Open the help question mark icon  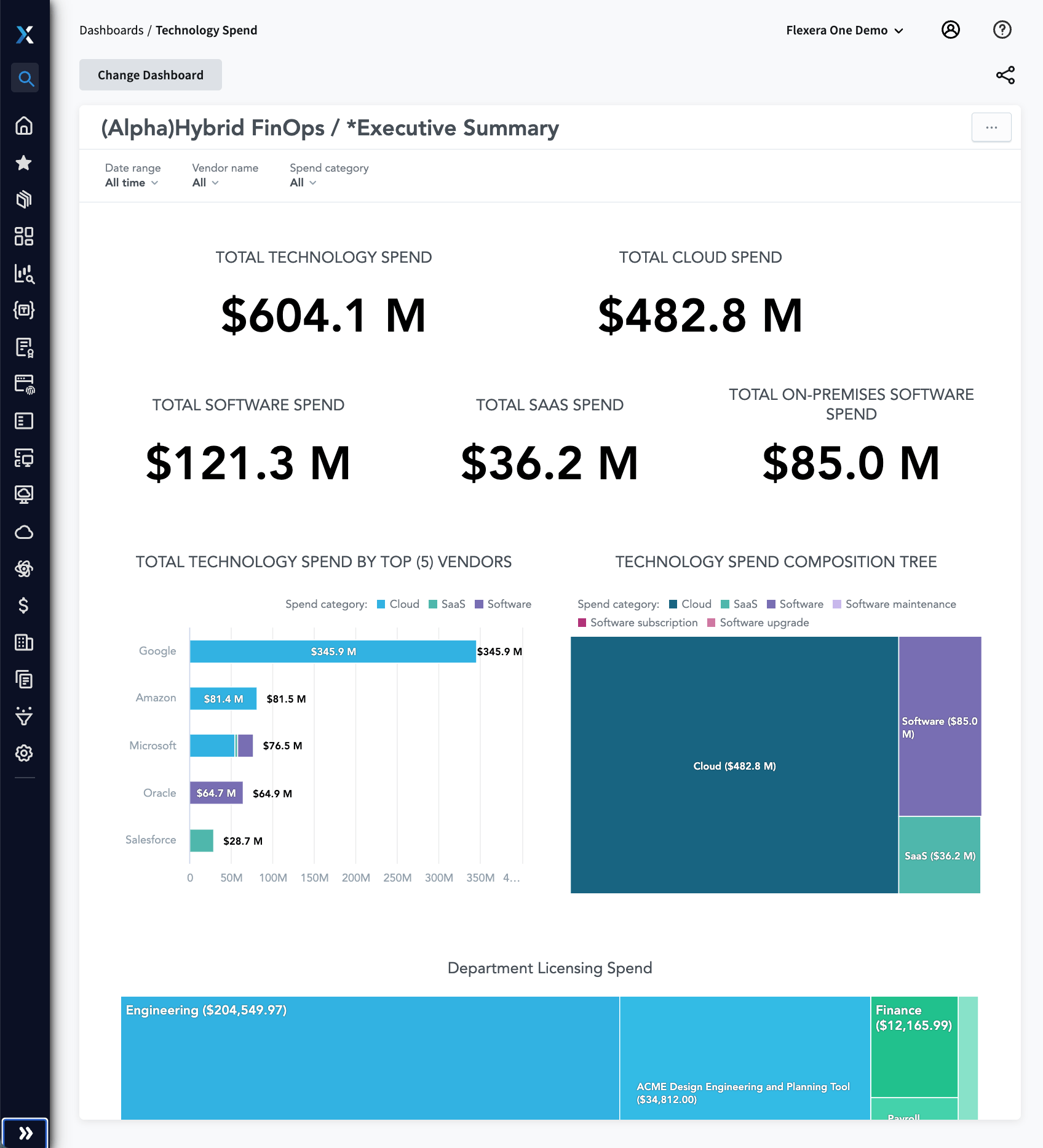1002,30
